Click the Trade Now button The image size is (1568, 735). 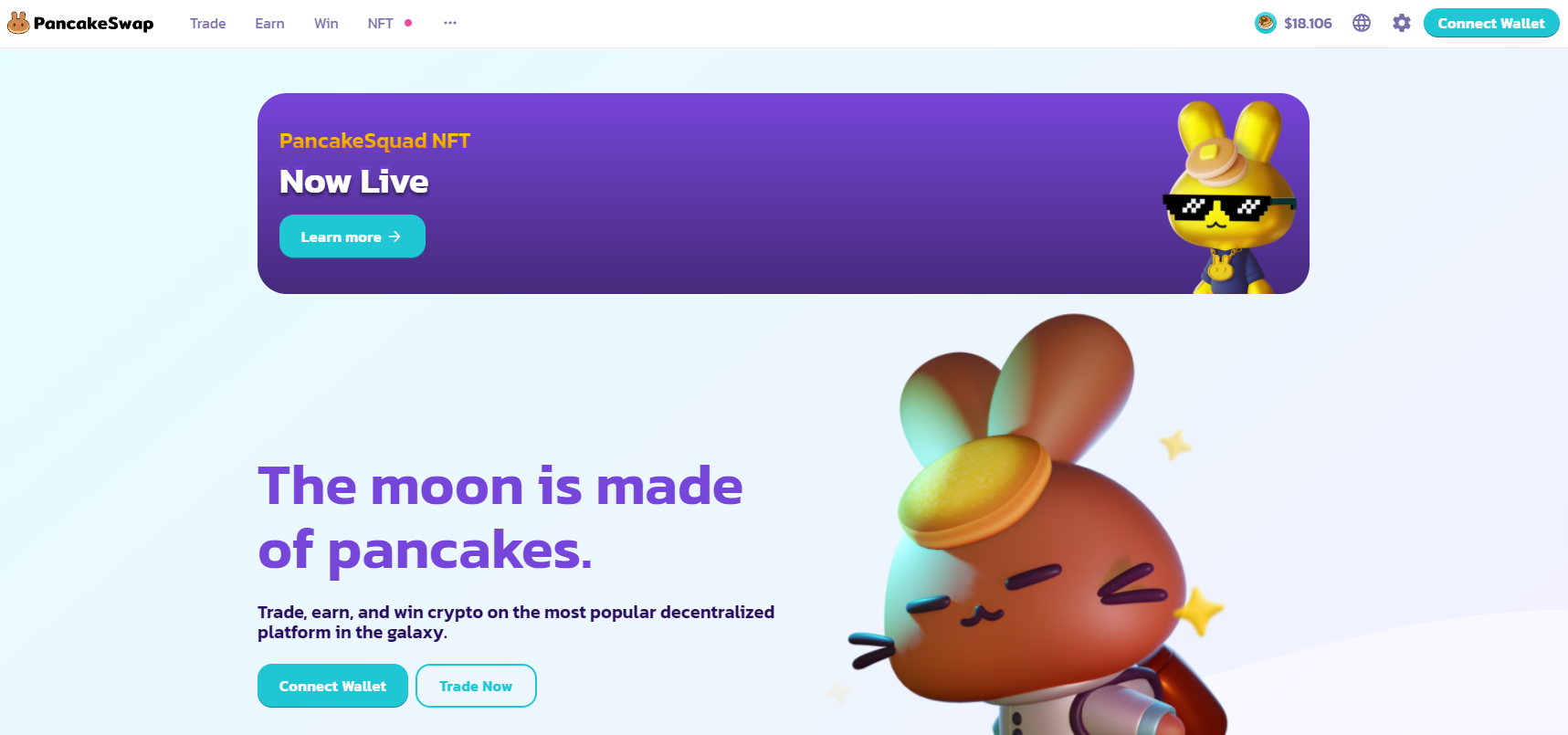pyautogui.click(x=476, y=686)
